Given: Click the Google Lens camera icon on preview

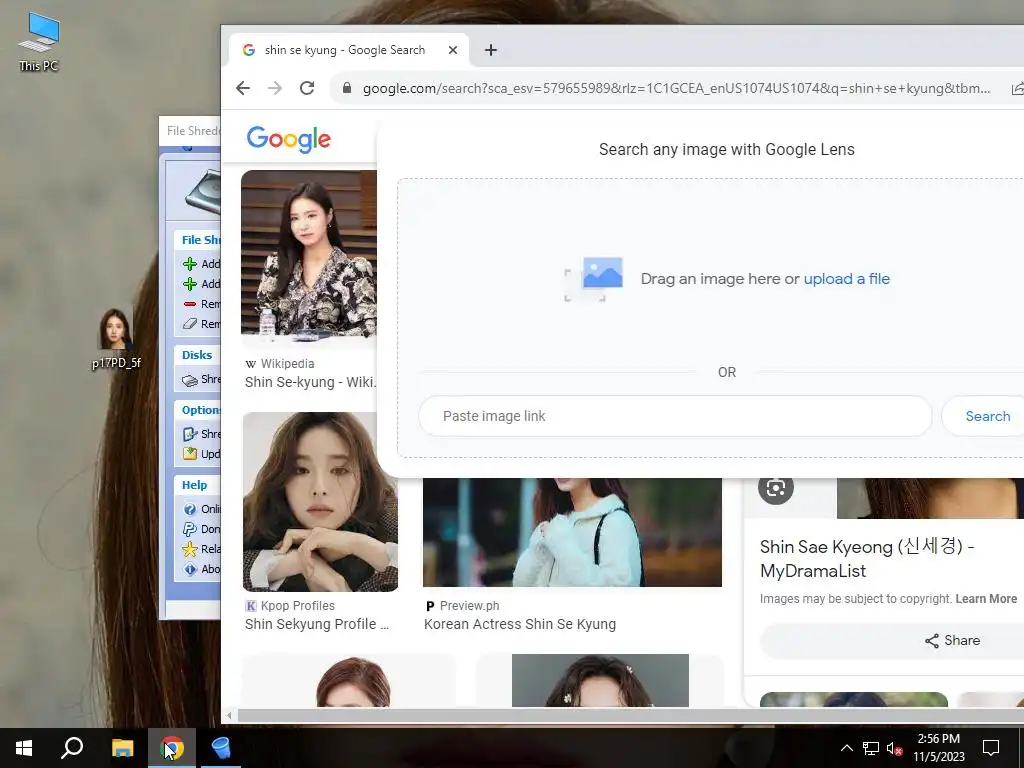Looking at the screenshot, I should tap(776, 488).
